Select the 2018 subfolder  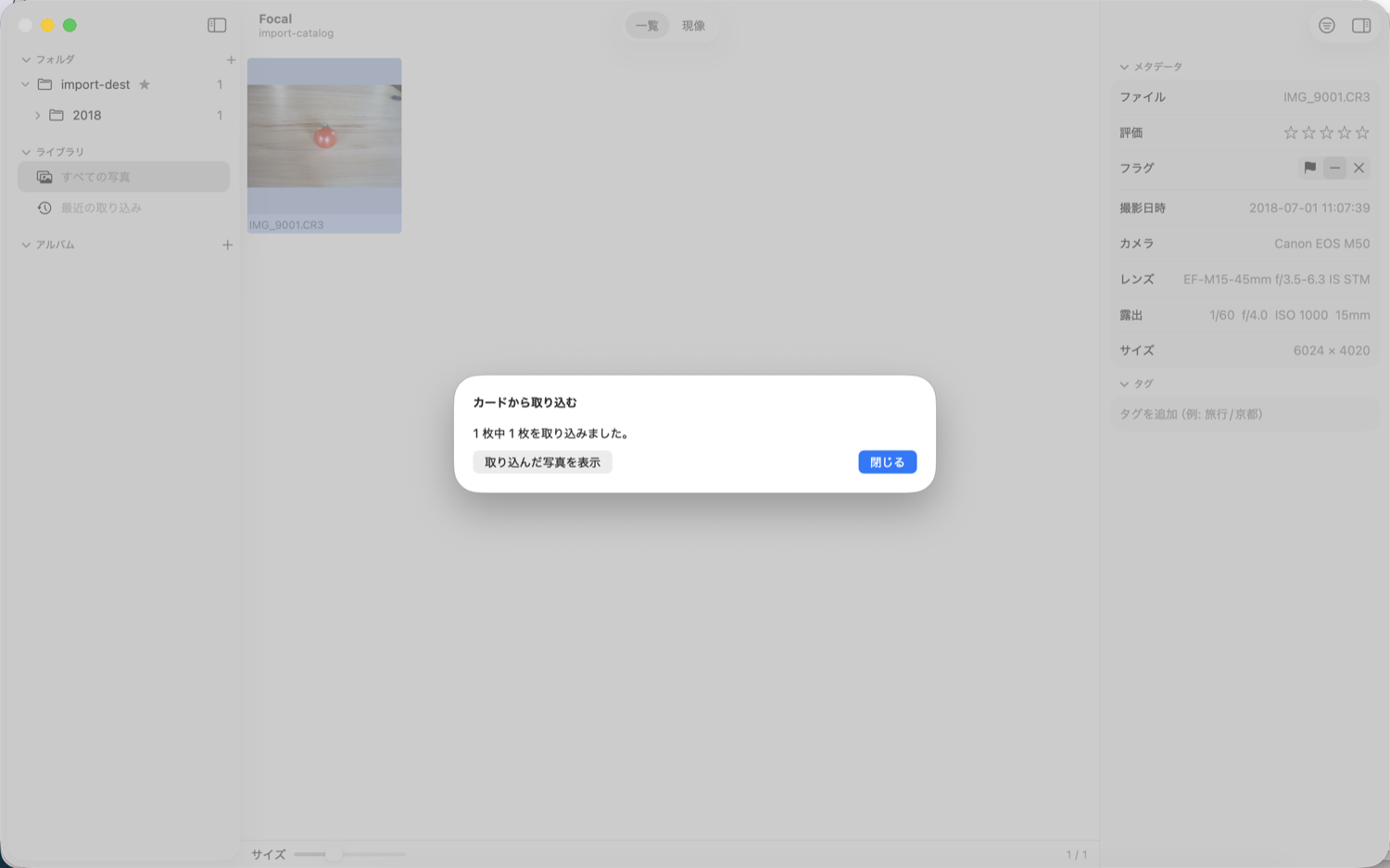(123, 115)
